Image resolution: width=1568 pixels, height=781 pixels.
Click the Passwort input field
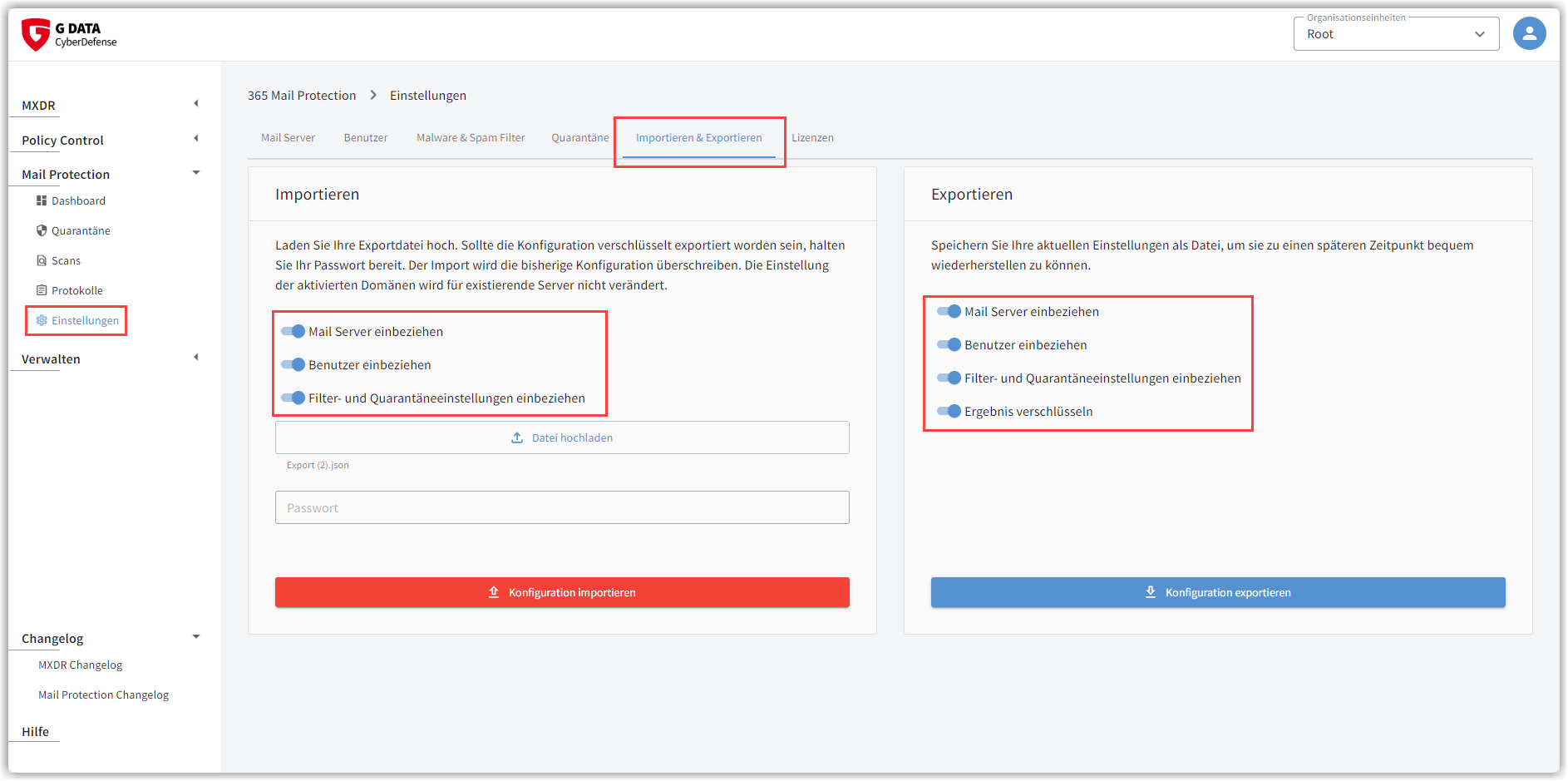[562, 507]
